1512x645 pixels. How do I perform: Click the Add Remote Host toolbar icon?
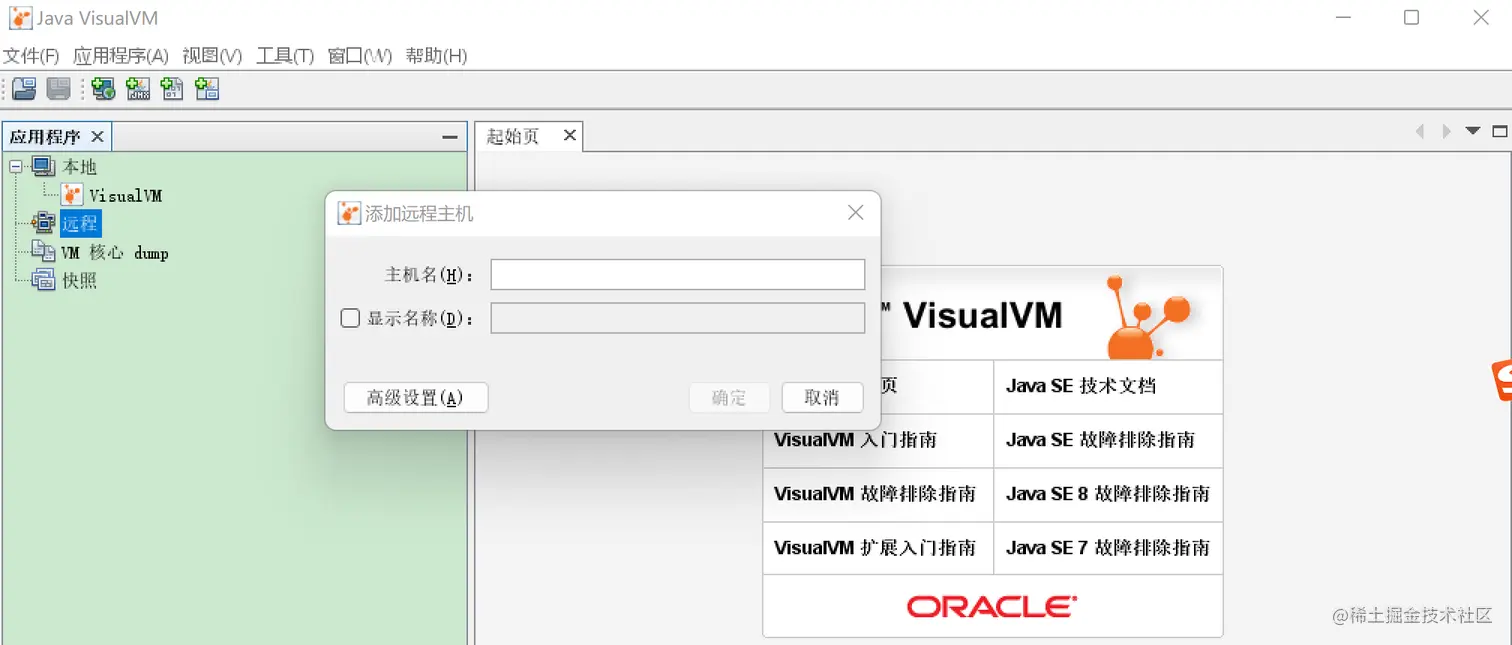tap(103, 89)
